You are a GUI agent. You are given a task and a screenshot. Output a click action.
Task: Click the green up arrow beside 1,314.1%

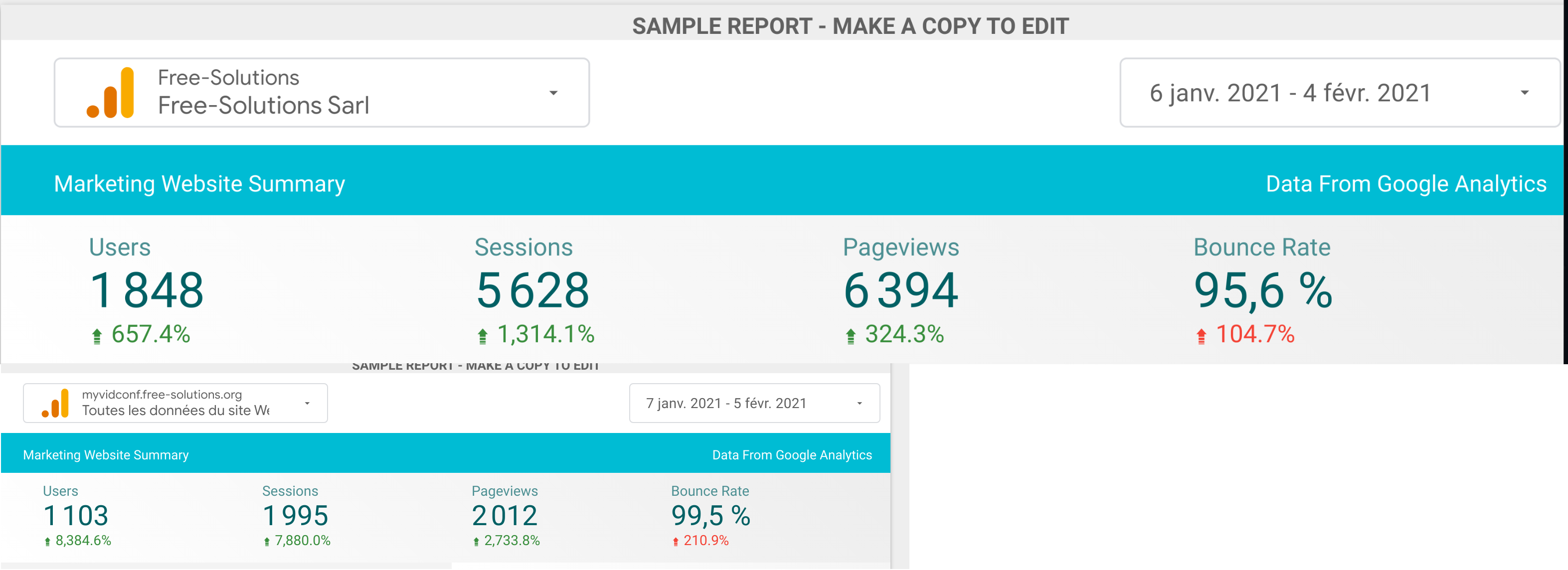coord(483,336)
